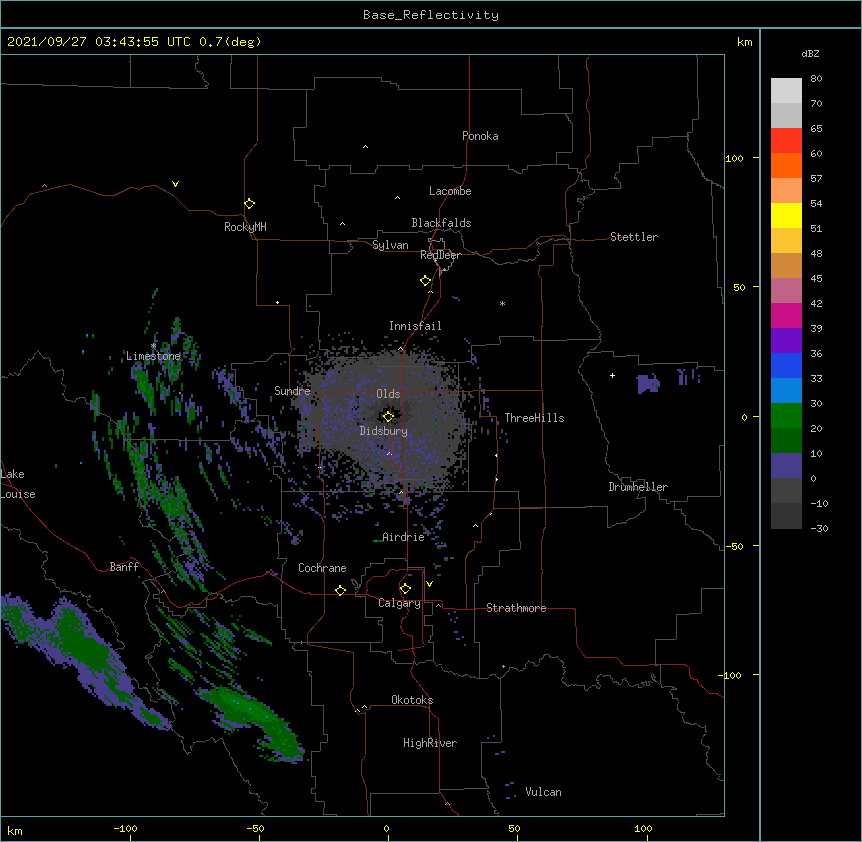Click the Stettler city label

pyautogui.click(x=634, y=237)
